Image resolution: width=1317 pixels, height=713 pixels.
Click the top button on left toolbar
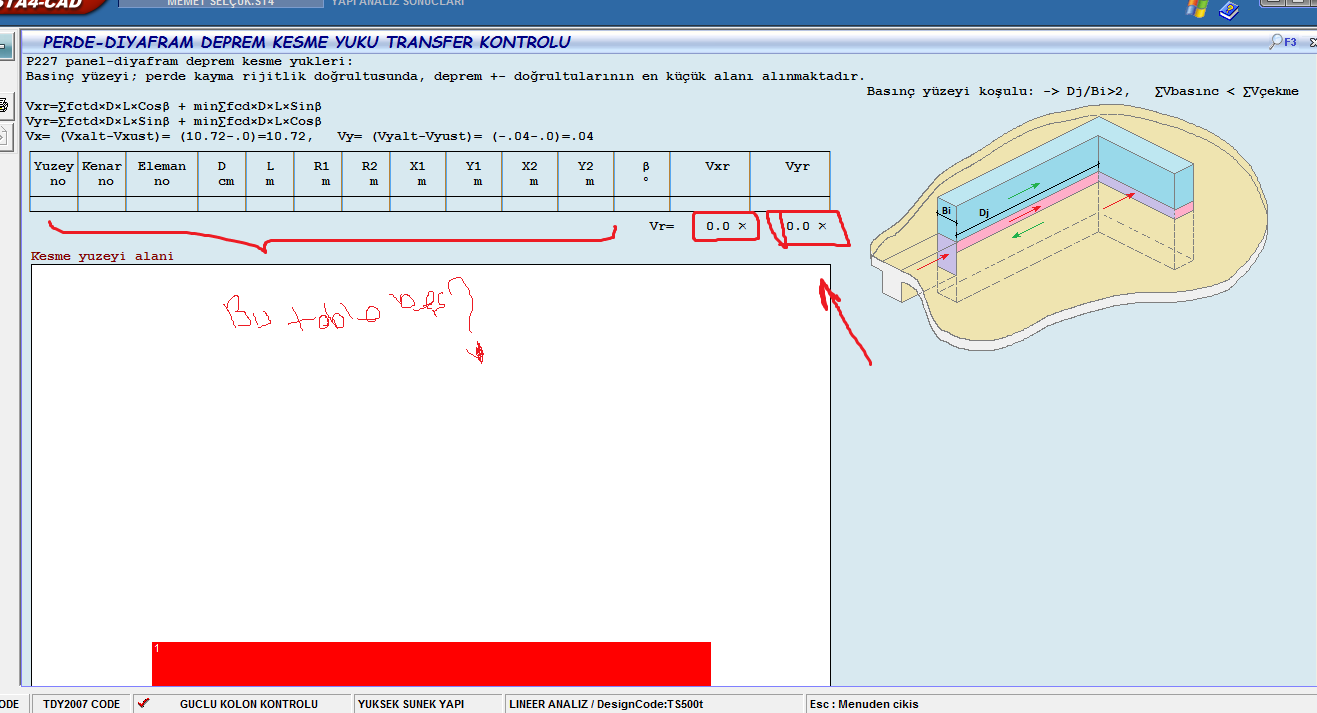[x=4, y=46]
